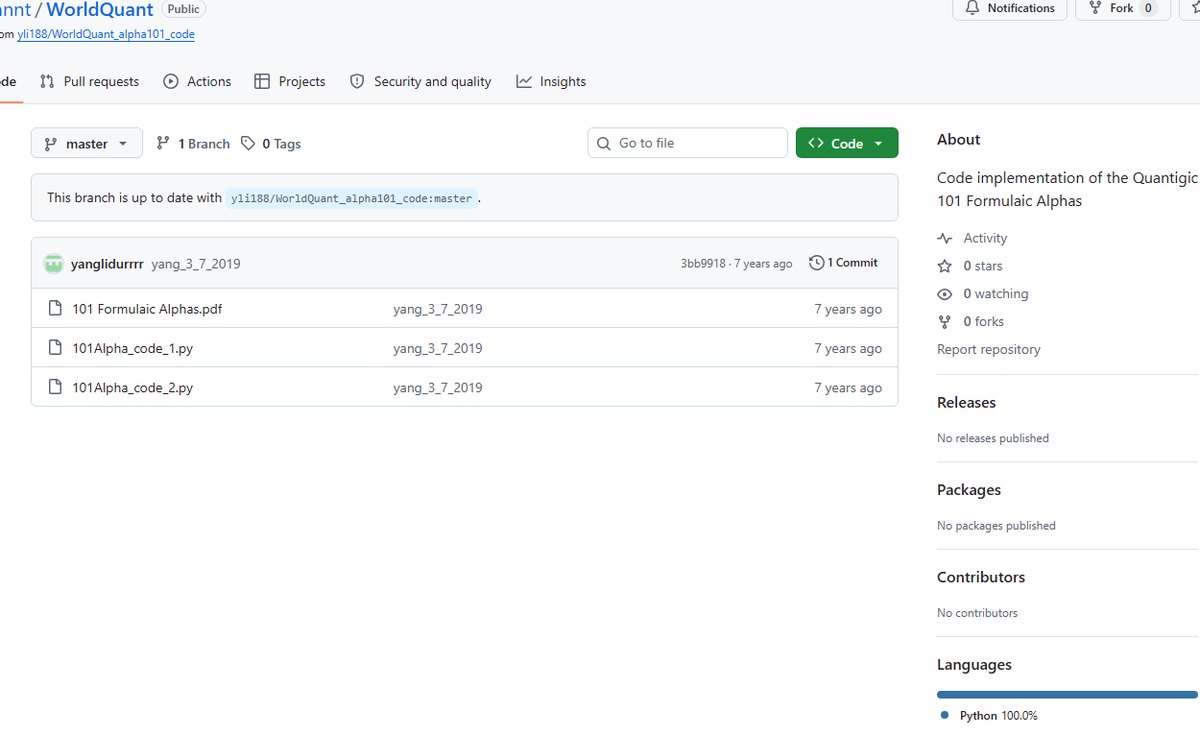Open the Releases heading link
1200x750 pixels.
click(967, 403)
